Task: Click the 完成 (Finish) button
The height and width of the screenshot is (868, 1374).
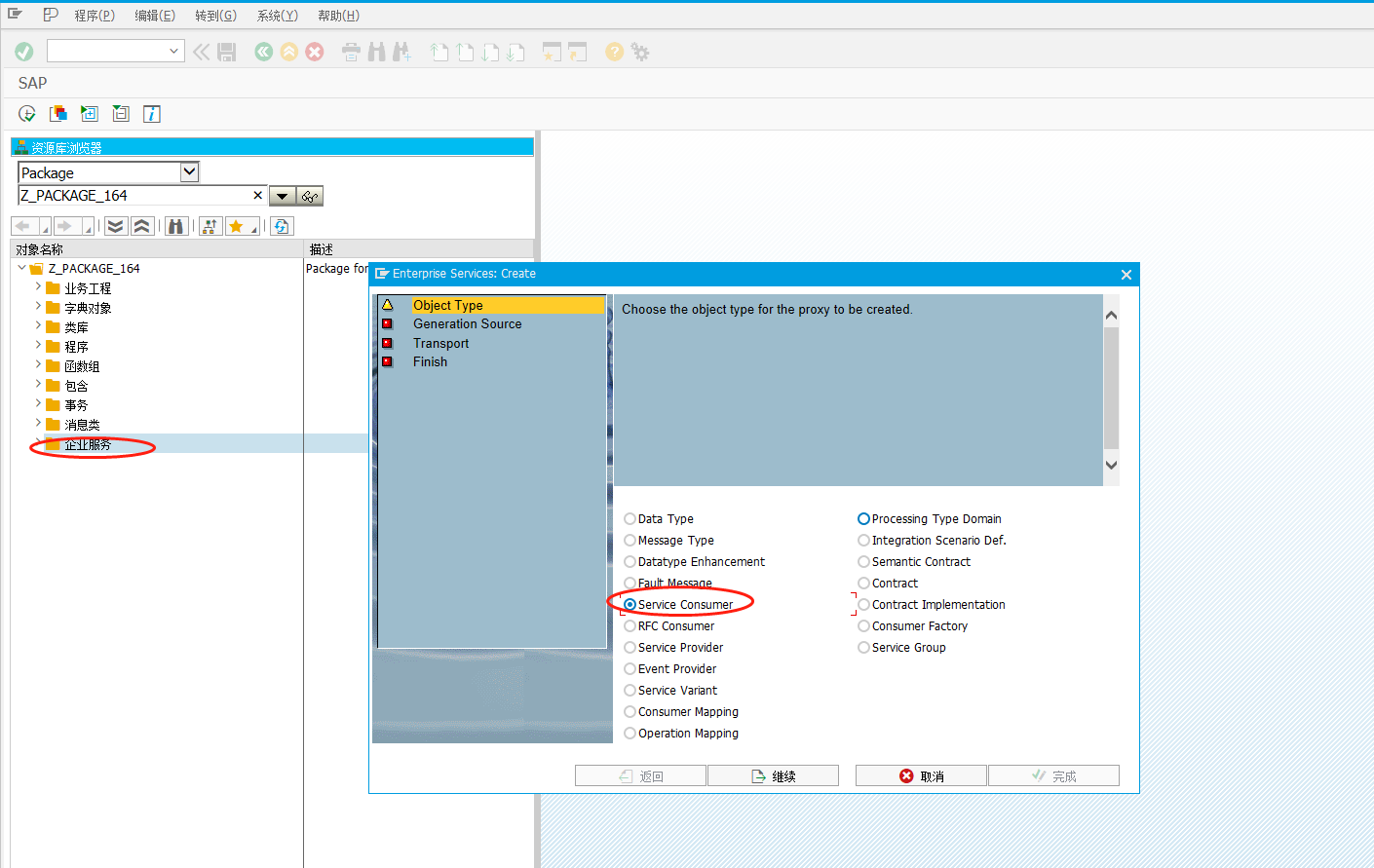Action: (1053, 776)
